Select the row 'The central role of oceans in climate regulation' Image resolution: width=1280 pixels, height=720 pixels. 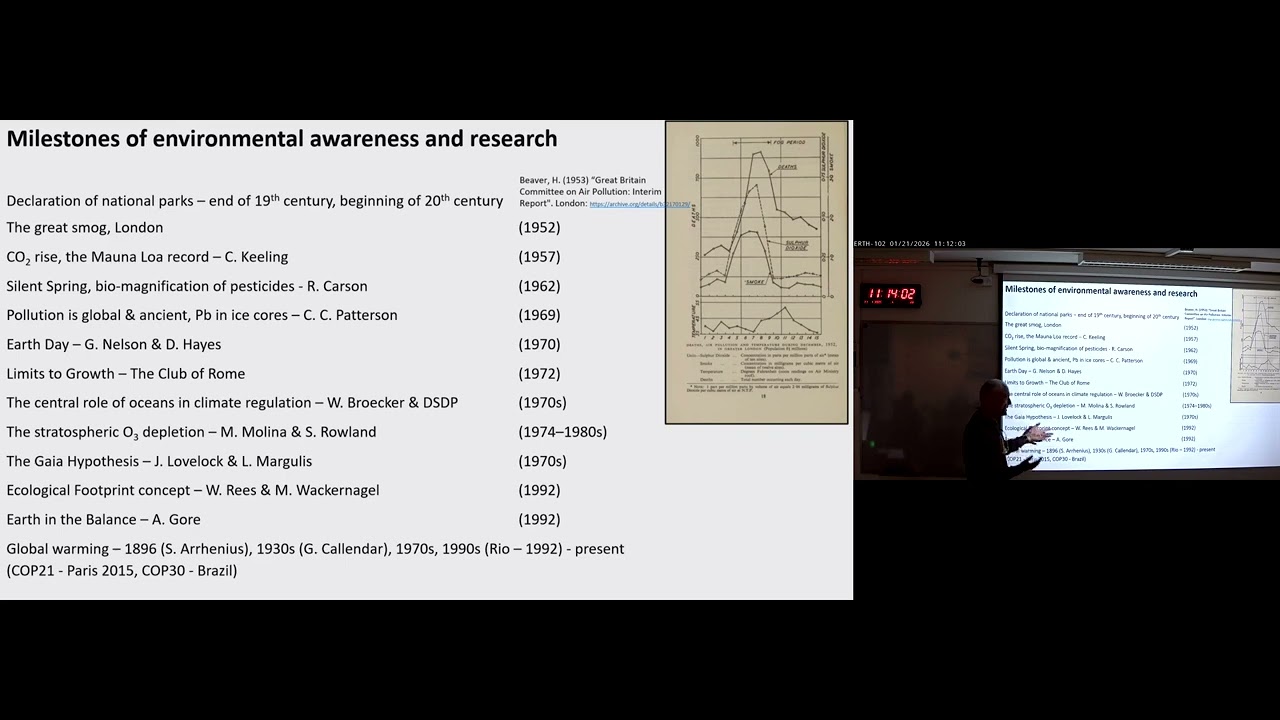[x=232, y=403]
